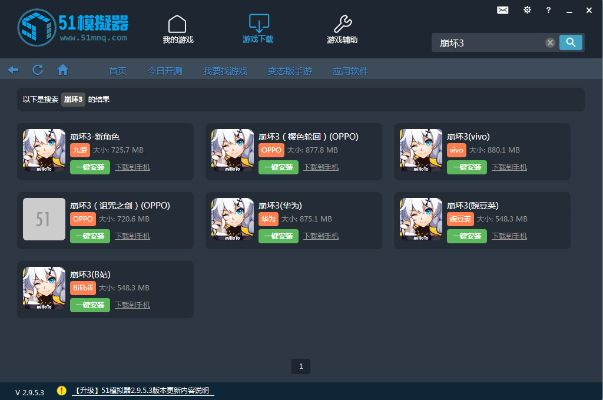Screen dimensions: 603x400
Task: Click the 九游 channel tag
Action: 80,150
